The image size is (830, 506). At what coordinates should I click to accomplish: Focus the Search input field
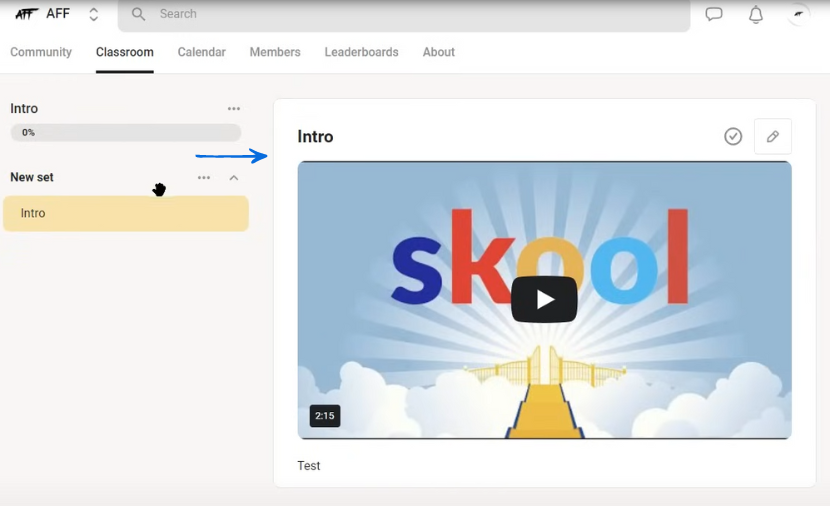(x=404, y=14)
